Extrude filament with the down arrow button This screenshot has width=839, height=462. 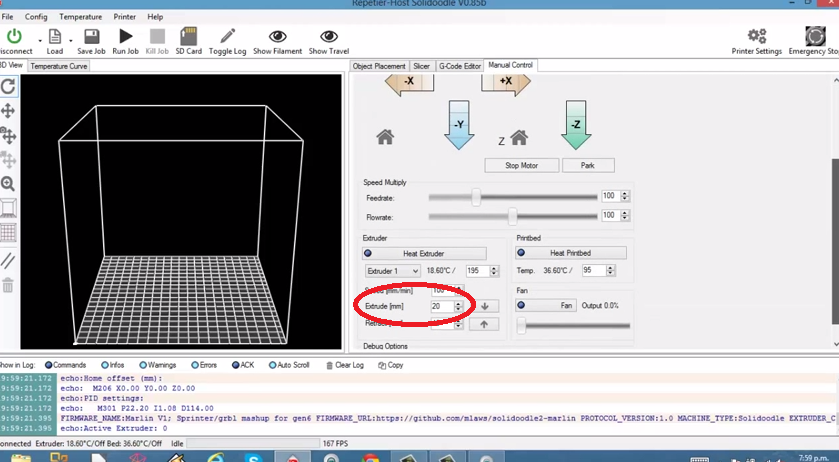pyautogui.click(x=484, y=306)
